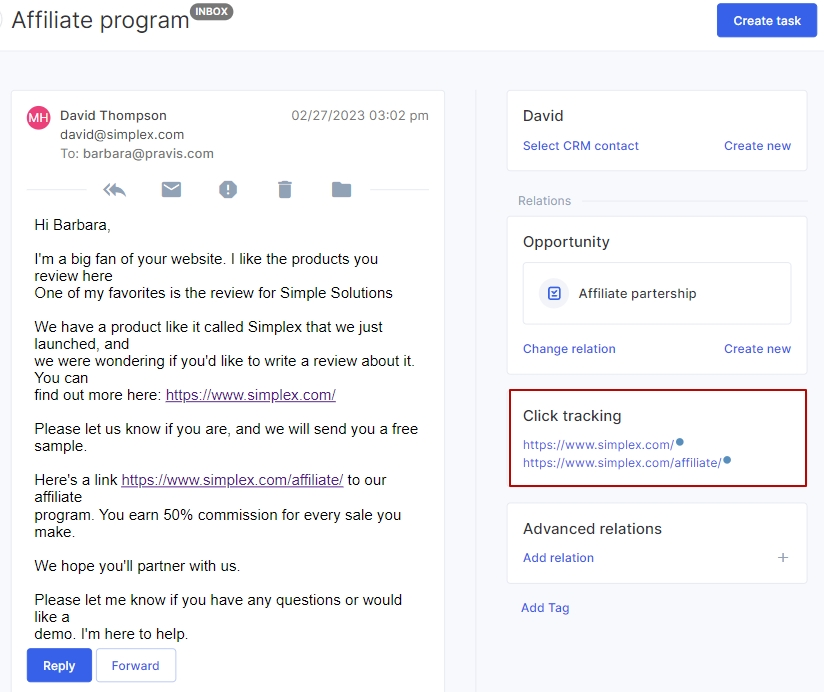
Task: Click sender address david@simplex.com
Action: 122,135
